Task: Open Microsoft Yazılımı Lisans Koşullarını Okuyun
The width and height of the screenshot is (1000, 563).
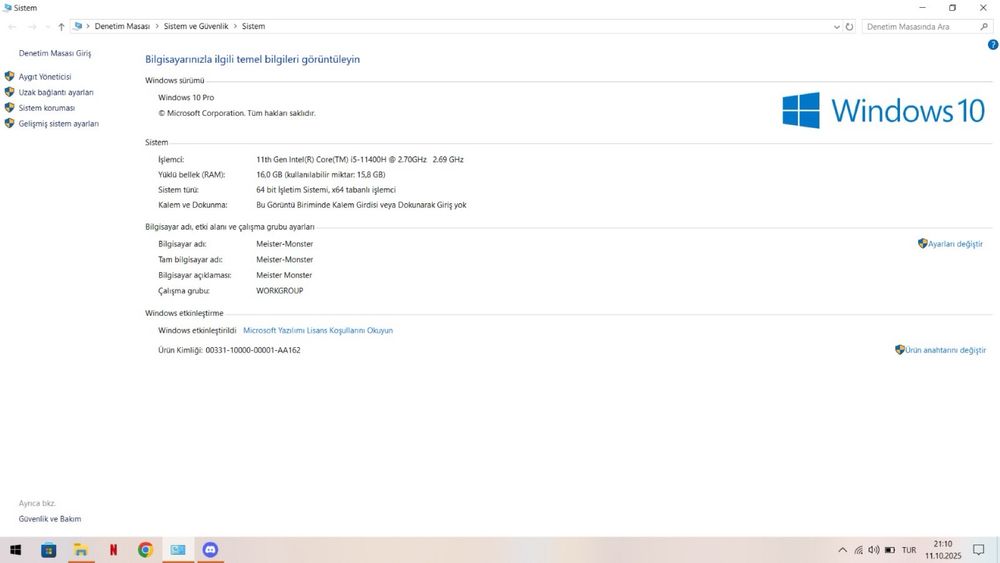Action: click(318, 330)
